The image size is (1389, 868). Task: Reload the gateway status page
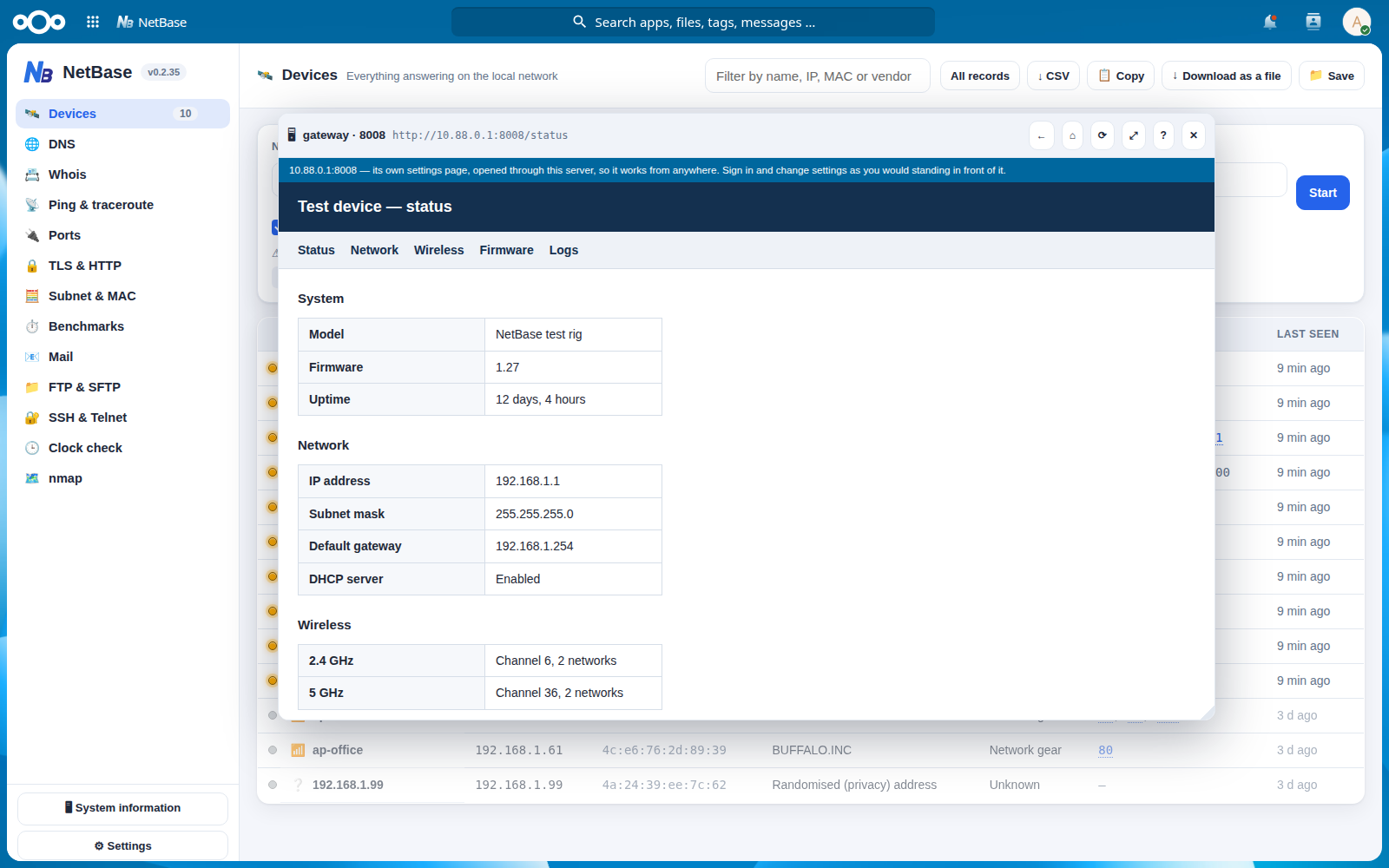click(1103, 135)
